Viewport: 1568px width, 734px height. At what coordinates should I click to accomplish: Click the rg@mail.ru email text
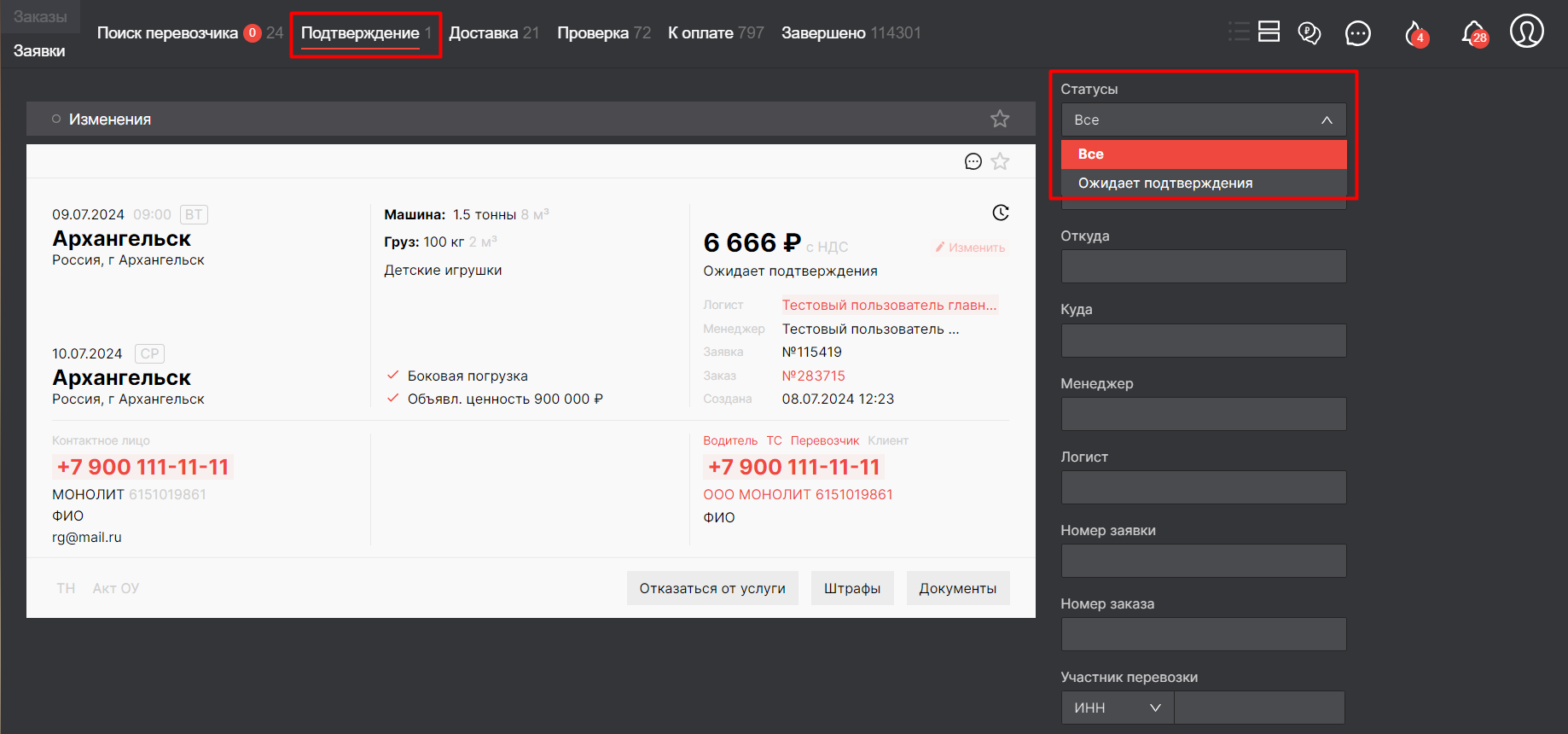87,537
